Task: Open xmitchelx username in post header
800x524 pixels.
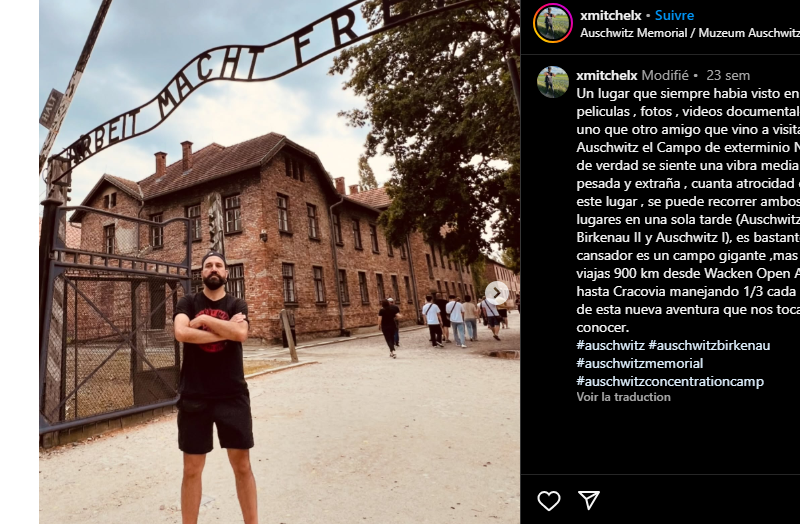Action: click(610, 15)
